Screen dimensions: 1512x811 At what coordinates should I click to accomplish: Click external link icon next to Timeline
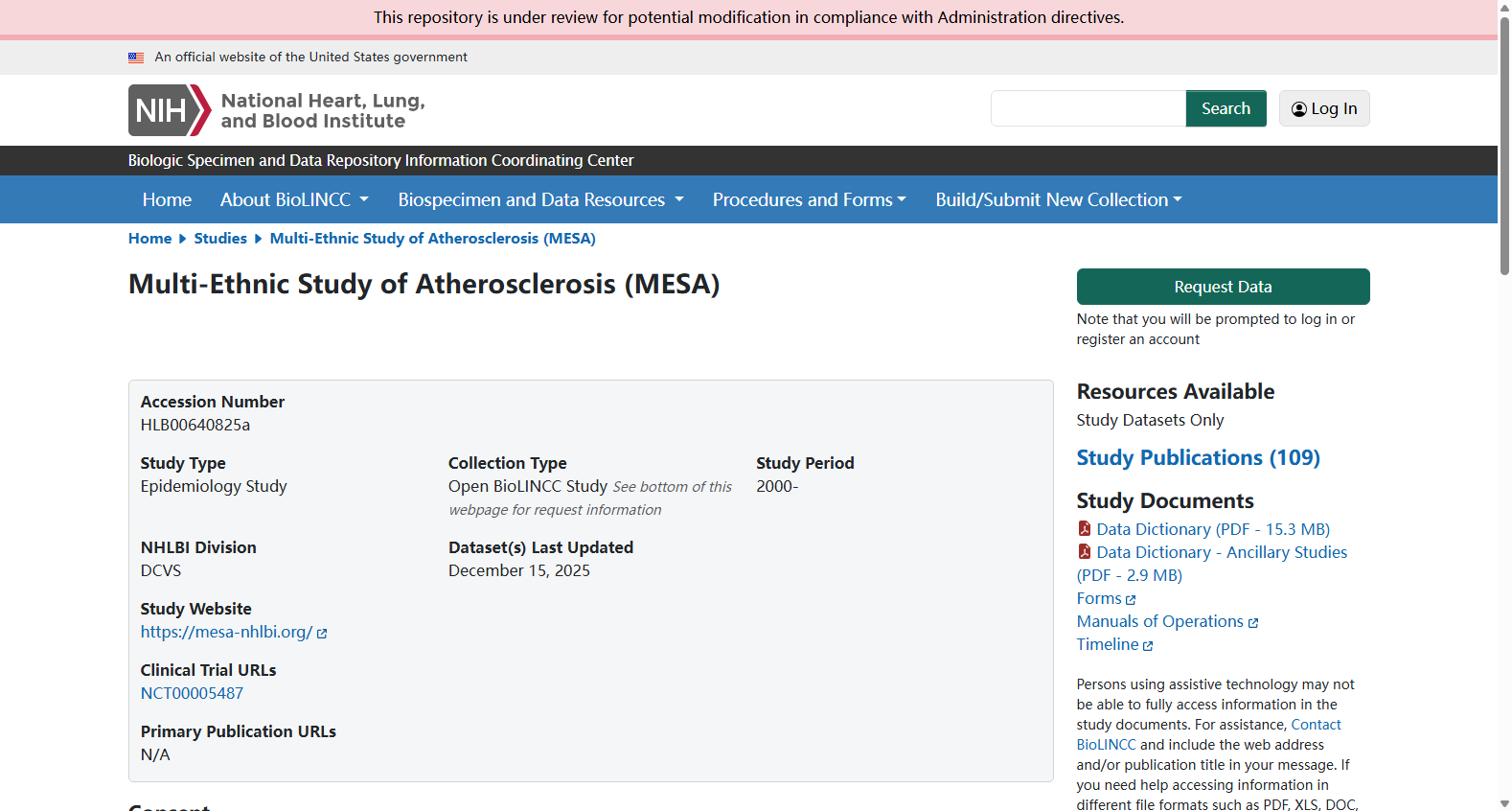click(x=1148, y=646)
